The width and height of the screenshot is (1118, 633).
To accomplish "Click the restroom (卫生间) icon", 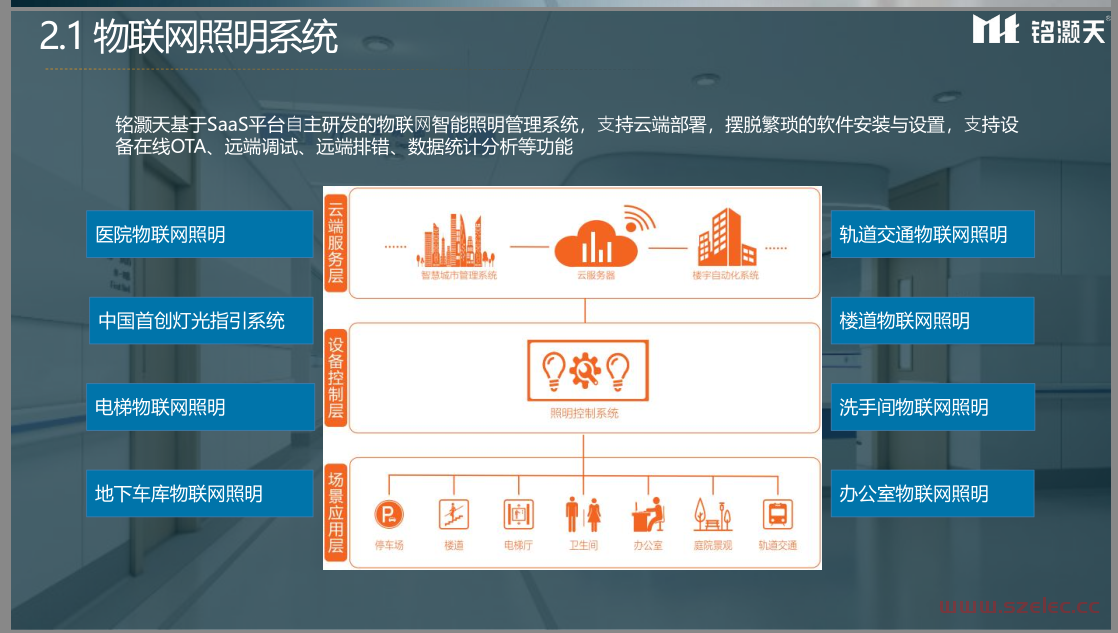I will click(583, 514).
